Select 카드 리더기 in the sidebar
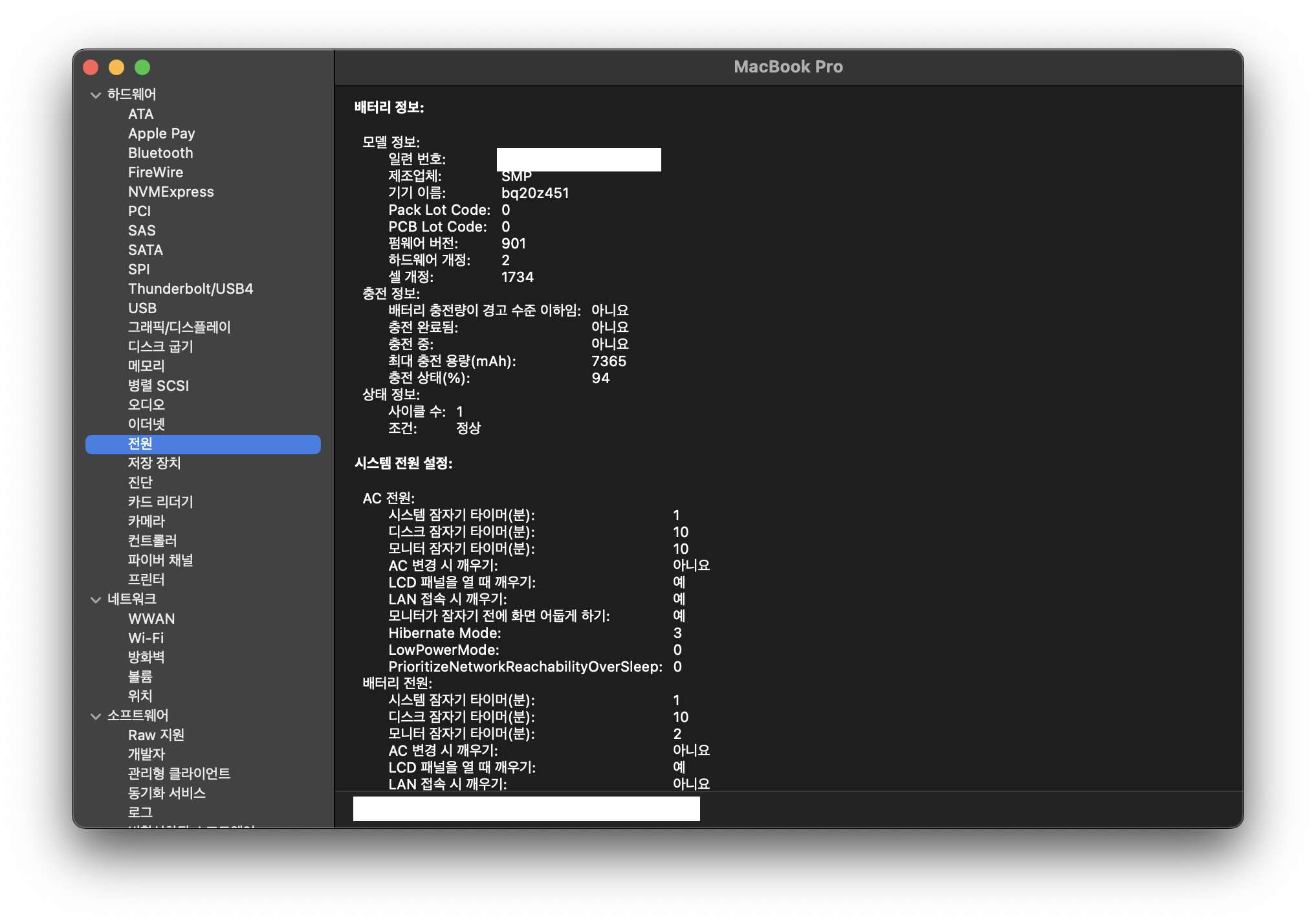This screenshot has width=1316, height=924. tap(160, 502)
